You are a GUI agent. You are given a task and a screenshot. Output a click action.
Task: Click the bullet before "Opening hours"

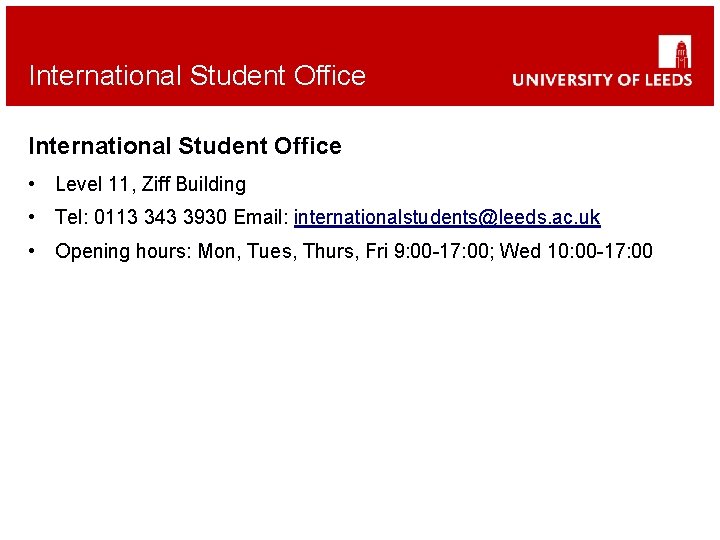click(x=32, y=251)
